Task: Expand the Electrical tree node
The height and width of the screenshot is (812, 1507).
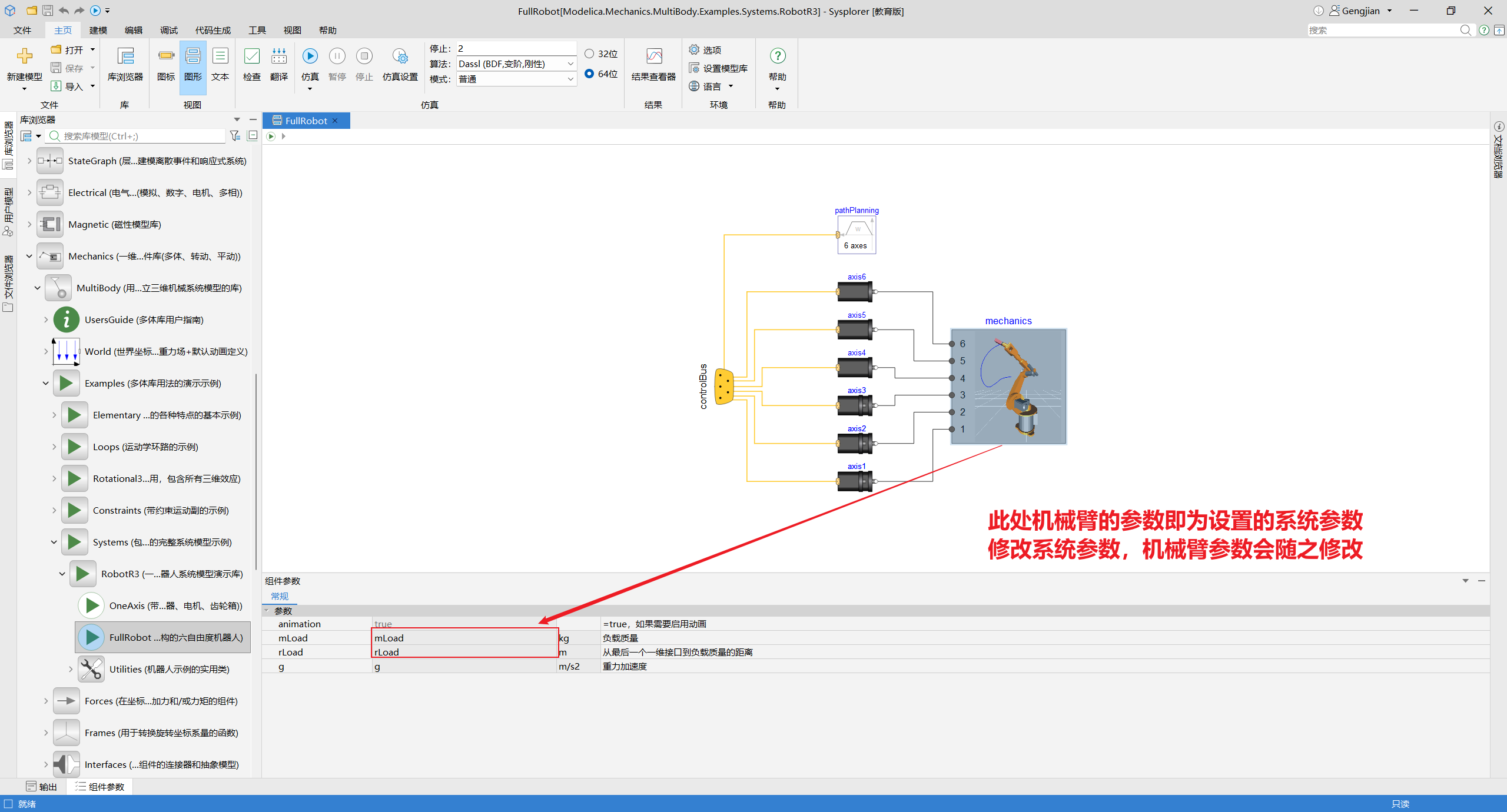Action: (29, 192)
